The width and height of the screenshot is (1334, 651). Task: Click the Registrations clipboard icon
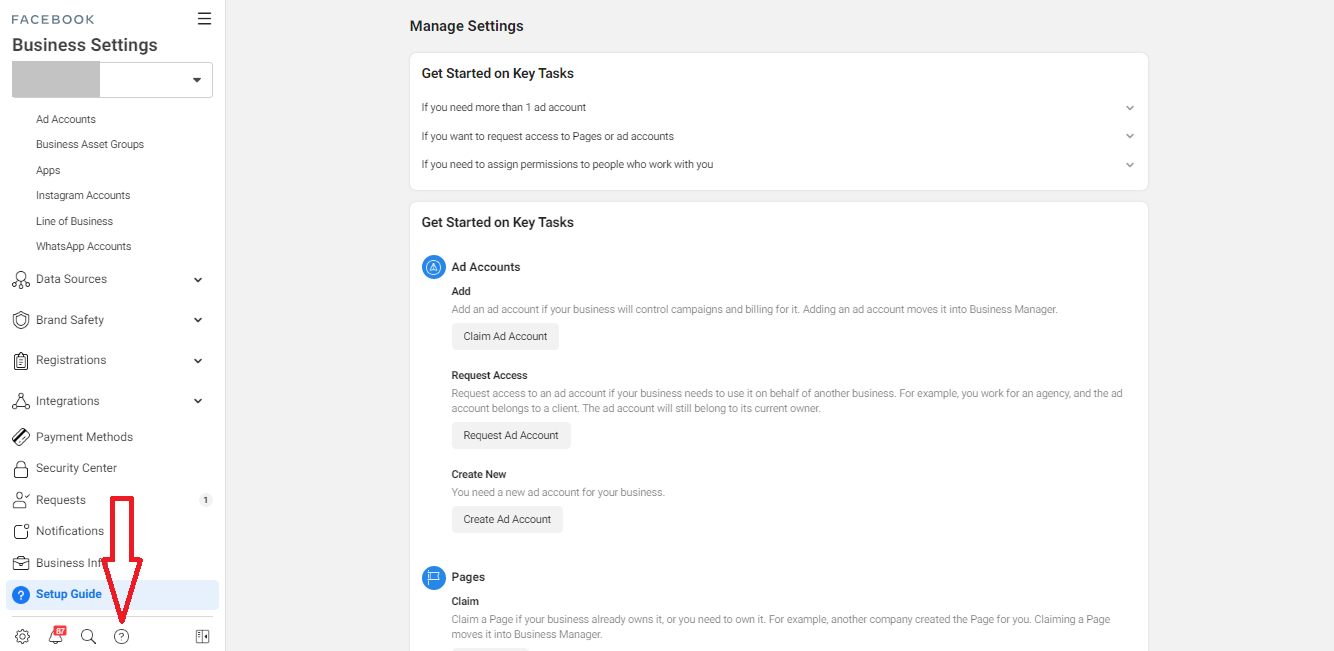click(21, 361)
